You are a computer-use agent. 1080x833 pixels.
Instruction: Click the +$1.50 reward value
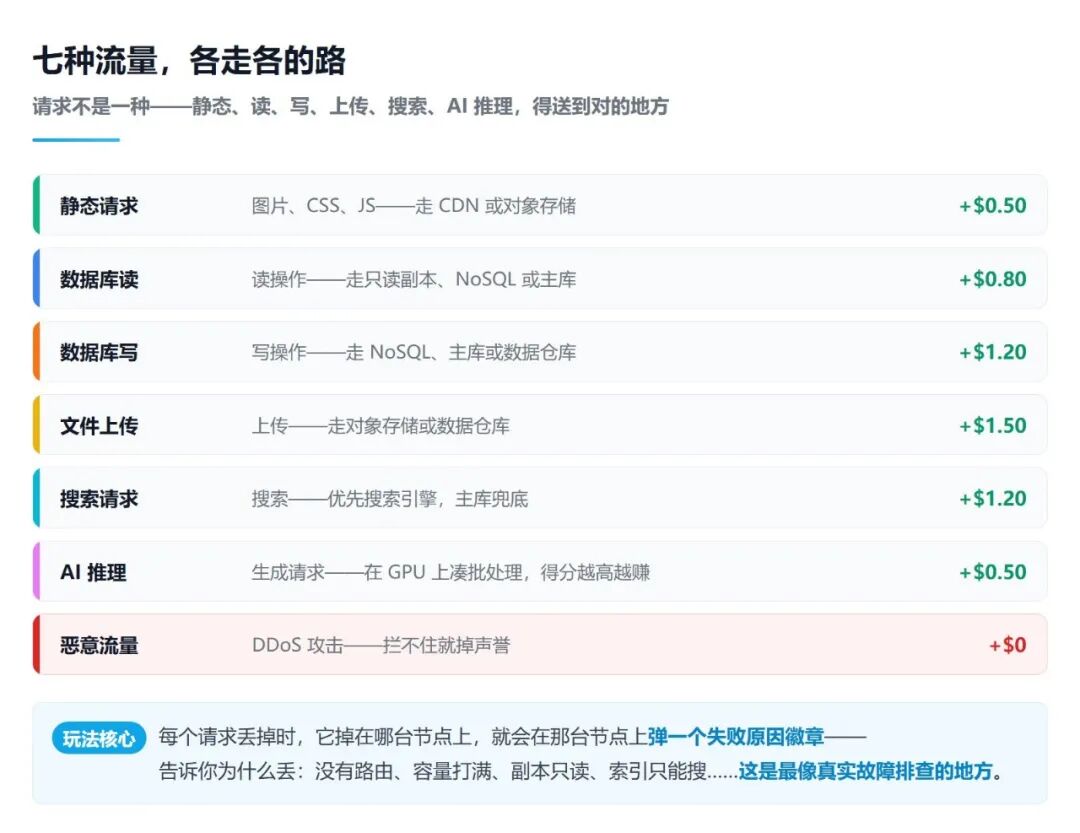pyautogui.click(x=993, y=425)
